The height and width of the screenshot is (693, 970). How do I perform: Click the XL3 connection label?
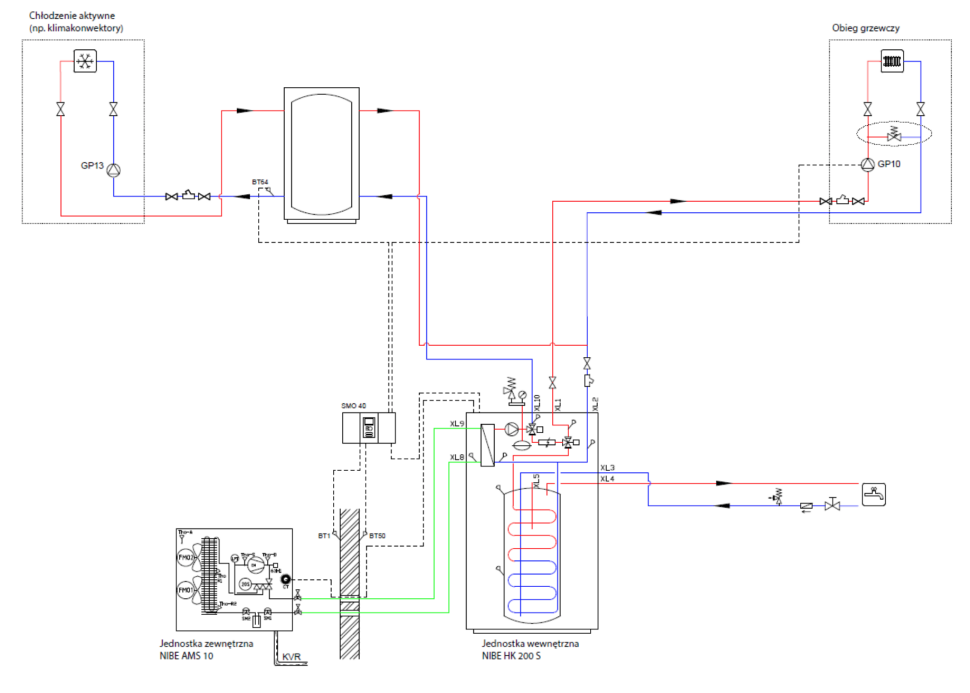click(608, 468)
